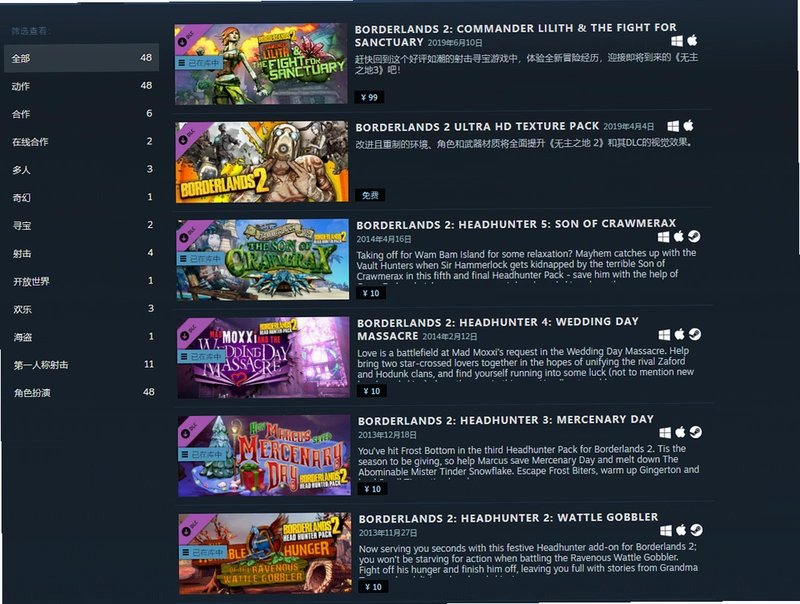
Task: Click DLC download badge on Commander Lilith thumbnail
Action: (187, 38)
